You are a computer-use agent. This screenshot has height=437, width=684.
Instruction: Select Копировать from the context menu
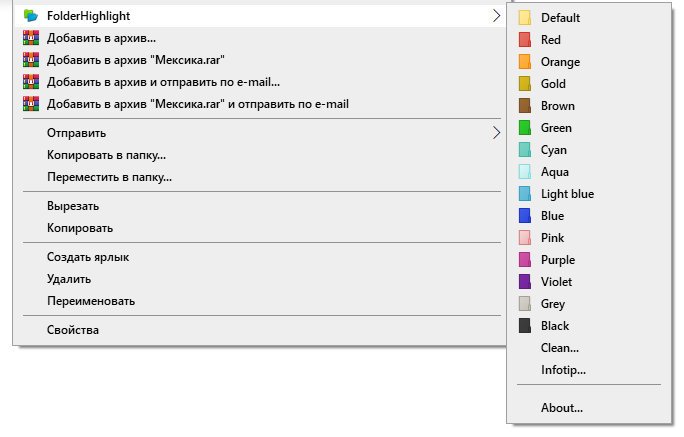pyautogui.click(x=260, y=228)
